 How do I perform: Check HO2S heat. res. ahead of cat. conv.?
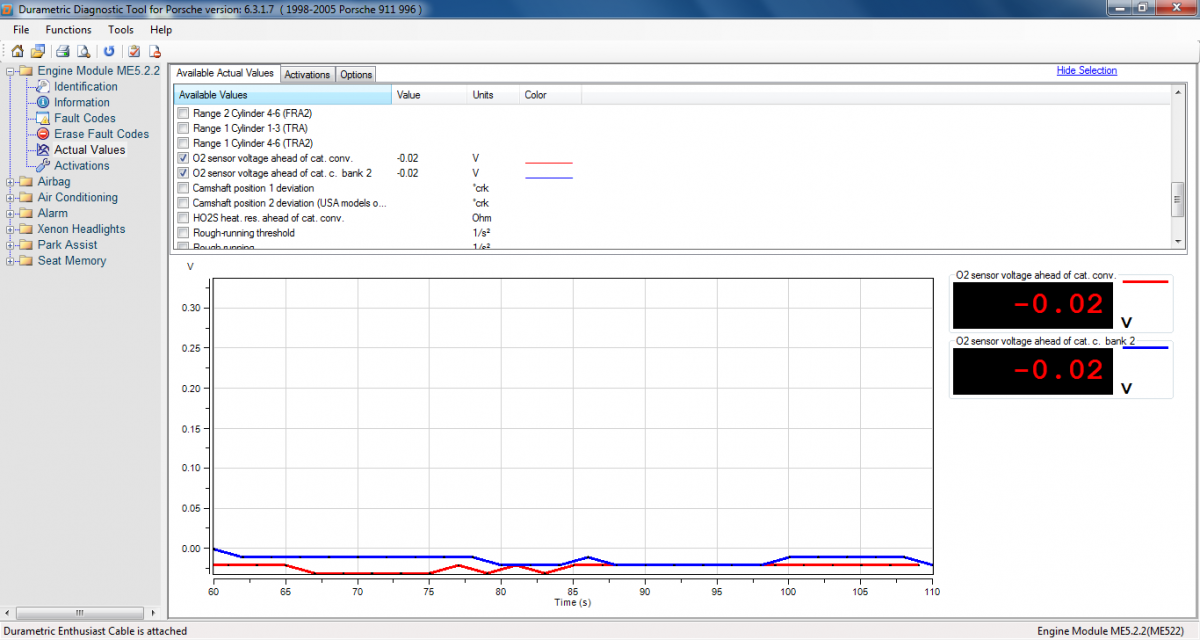point(182,218)
